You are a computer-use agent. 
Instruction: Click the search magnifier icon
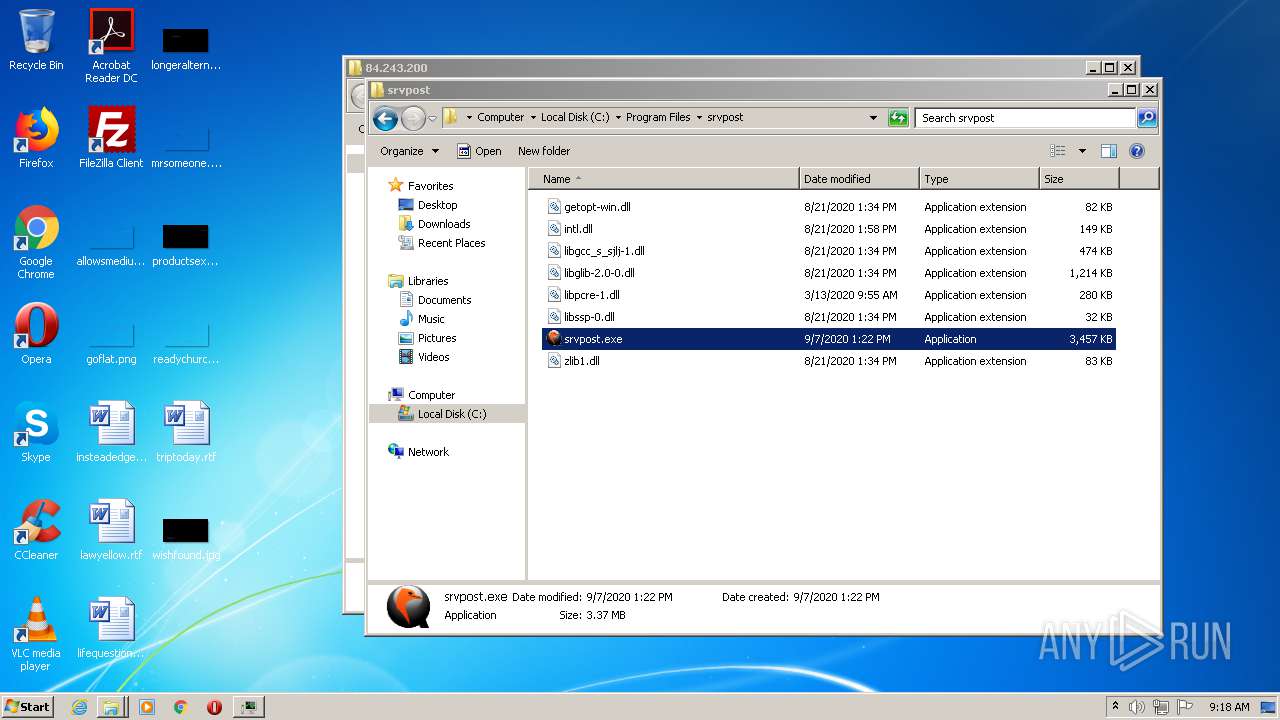click(1147, 118)
